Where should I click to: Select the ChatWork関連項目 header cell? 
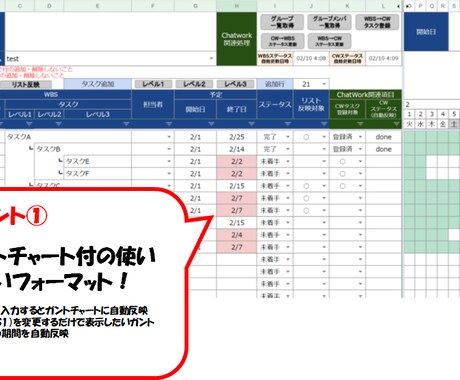point(365,95)
